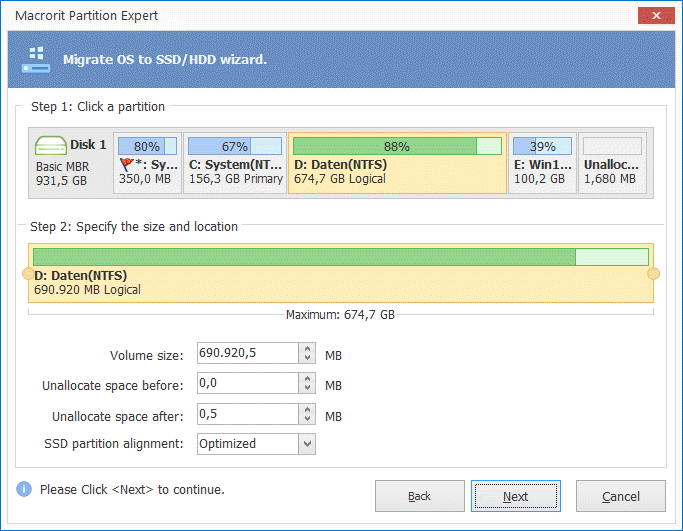Viewport: 683px width, 531px height.
Task: Click the Migrate OS to SSD/HDD wizard title
Action: coord(165,59)
